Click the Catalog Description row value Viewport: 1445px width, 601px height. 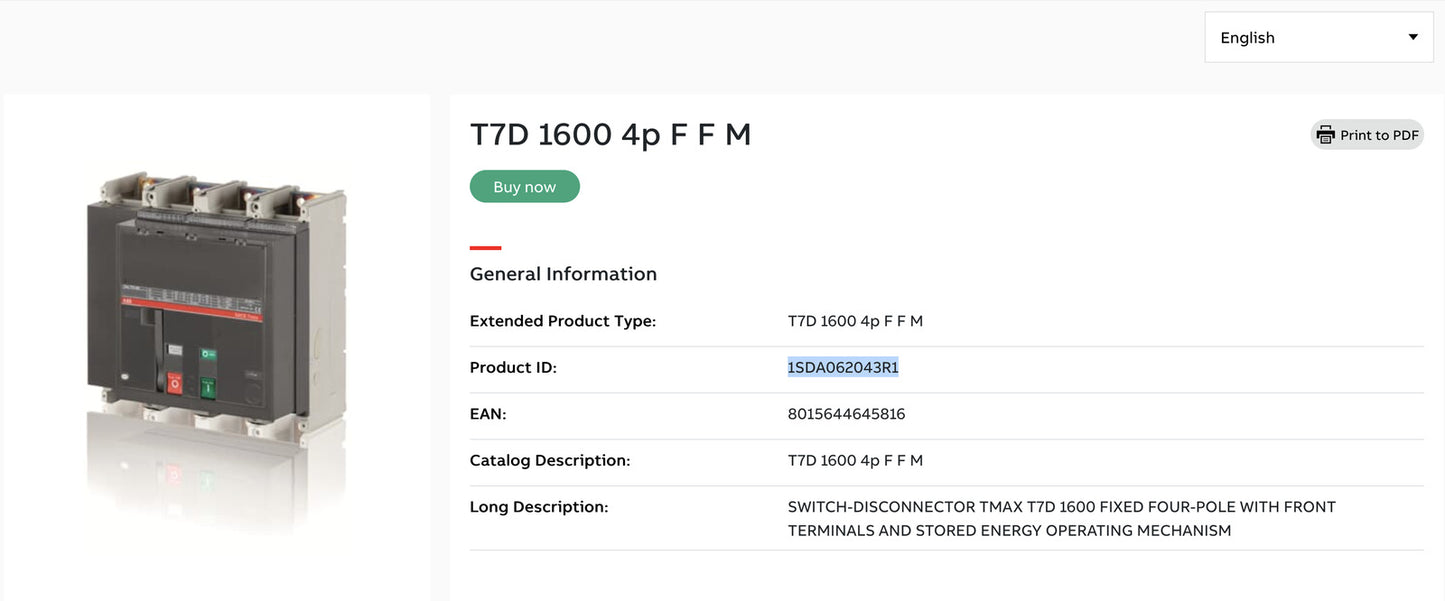coord(855,460)
